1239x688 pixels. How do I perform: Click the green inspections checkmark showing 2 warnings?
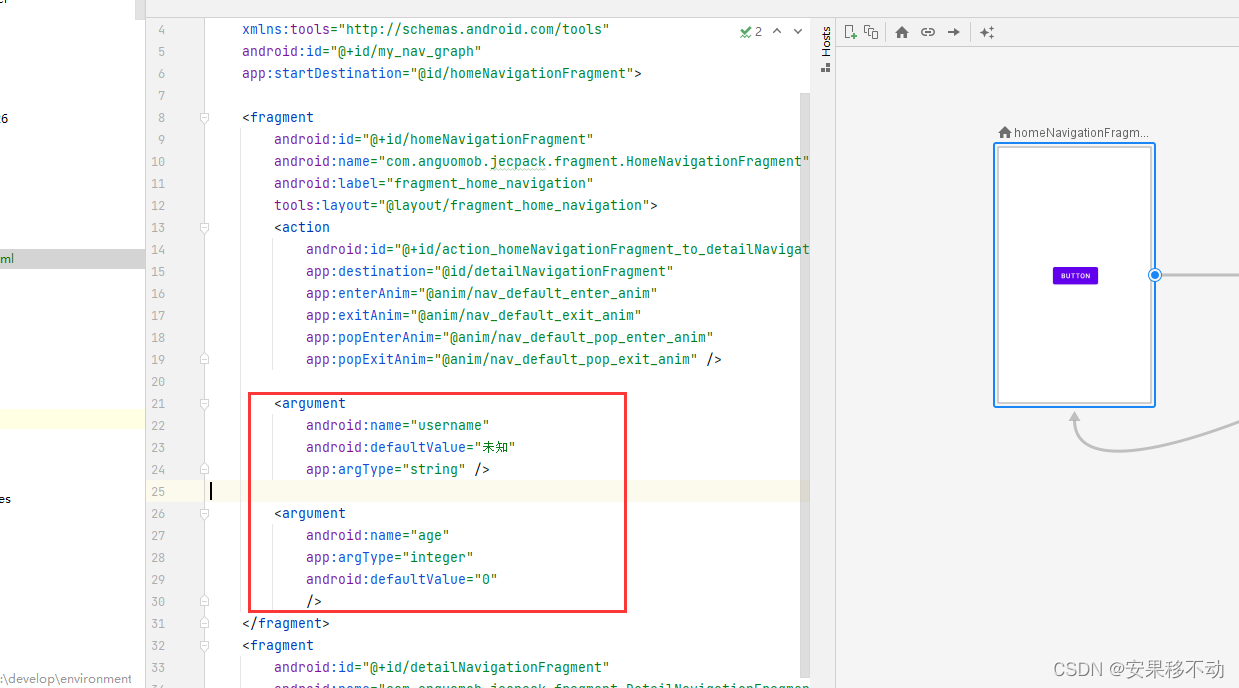click(746, 31)
